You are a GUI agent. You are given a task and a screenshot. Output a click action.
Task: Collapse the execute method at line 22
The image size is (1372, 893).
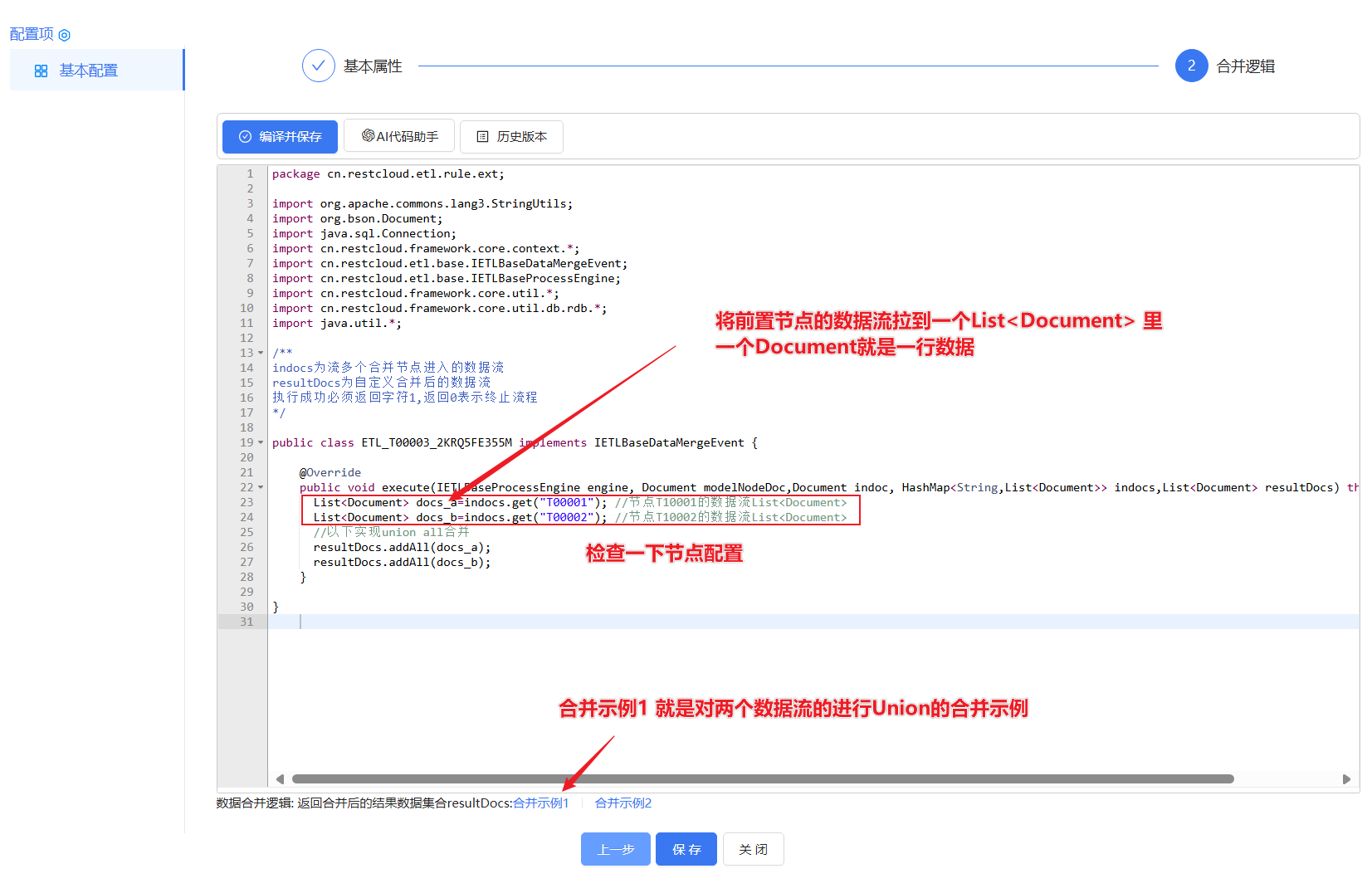pos(261,488)
